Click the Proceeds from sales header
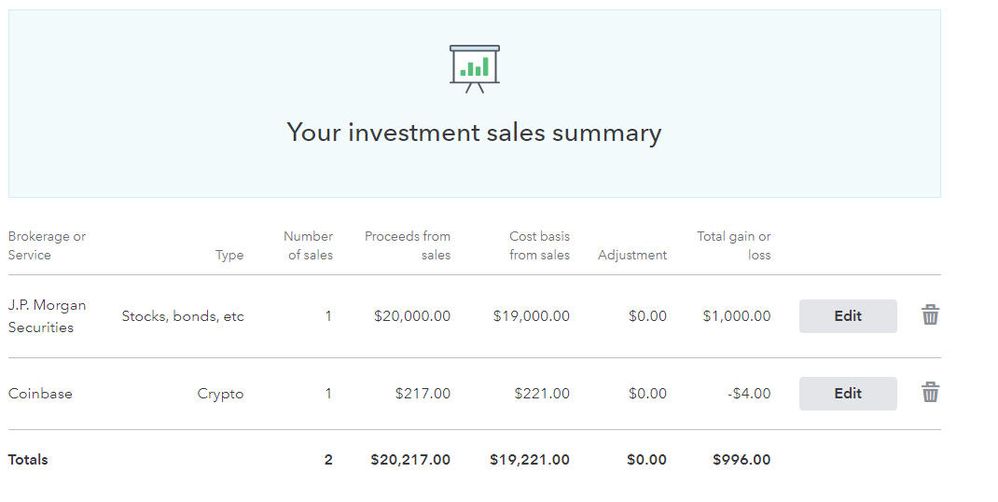The height and width of the screenshot is (502, 998). point(408,245)
